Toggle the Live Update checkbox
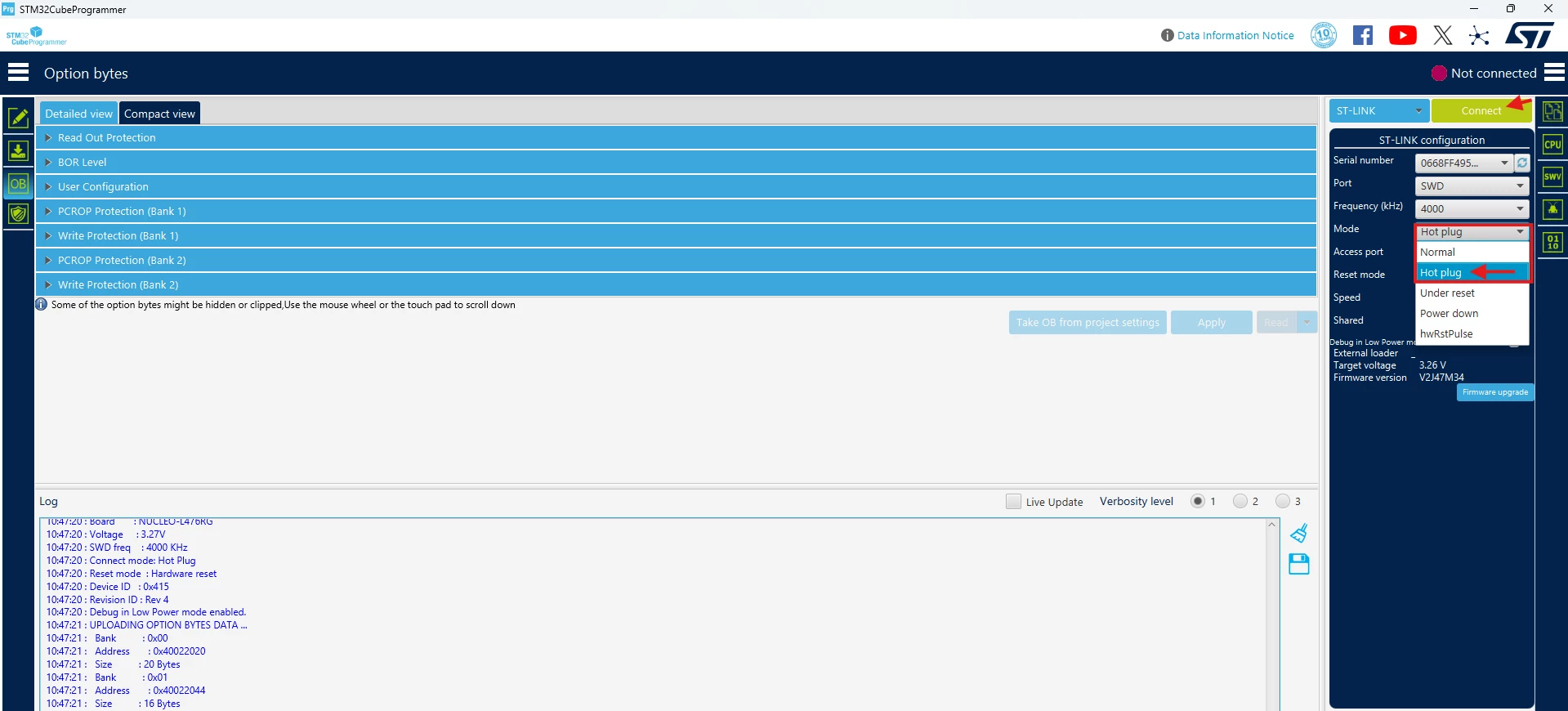 coord(1013,501)
